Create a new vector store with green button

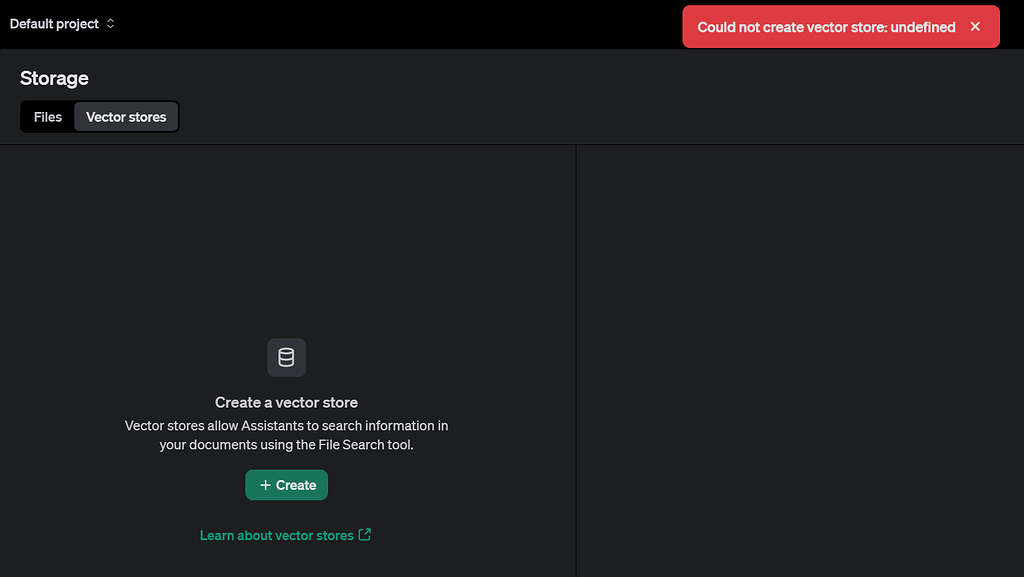(x=286, y=485)
